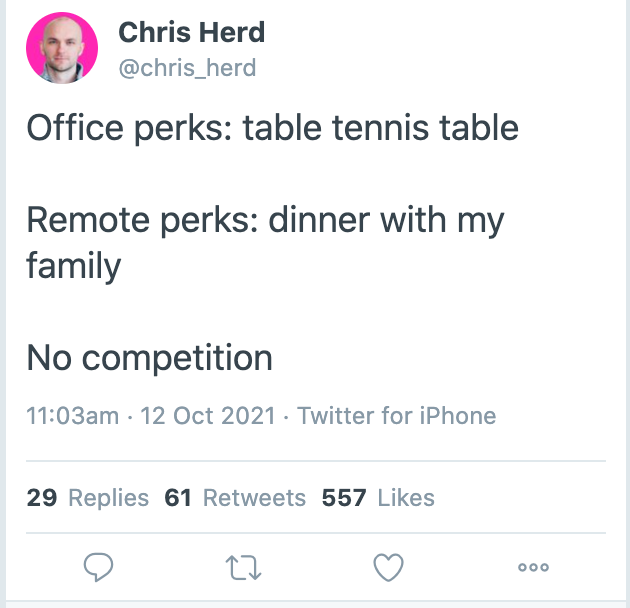630x608 pixels.
Task: View the 557 Likes list
Action: pos(378,497)
